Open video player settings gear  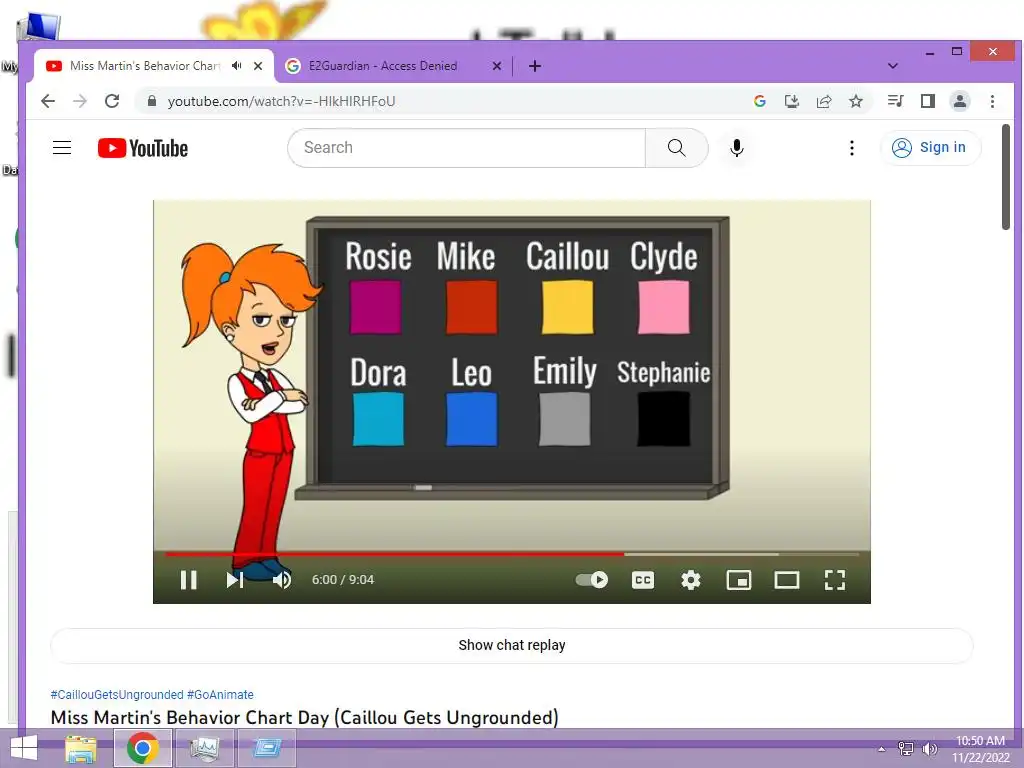coord(690,579)
